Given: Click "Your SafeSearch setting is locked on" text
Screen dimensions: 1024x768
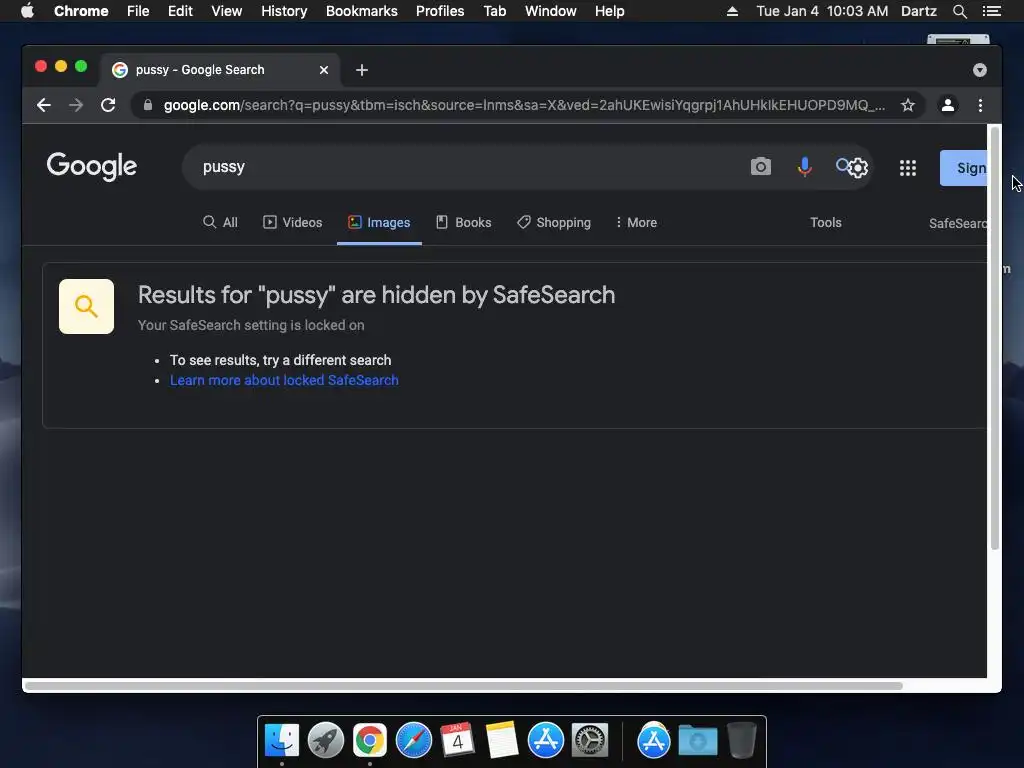Looking at the screenshot, I should point(251,325).
